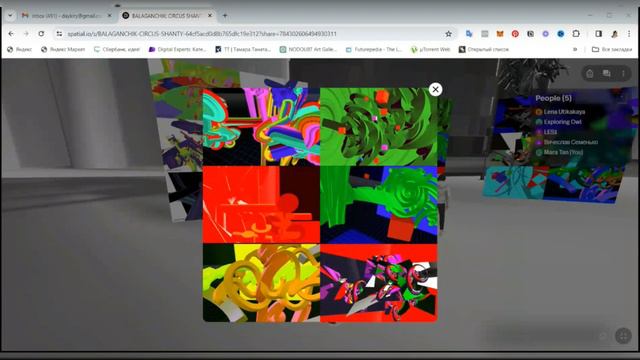Click the People (5) heading
640x360 pixels.
(553, 98)
